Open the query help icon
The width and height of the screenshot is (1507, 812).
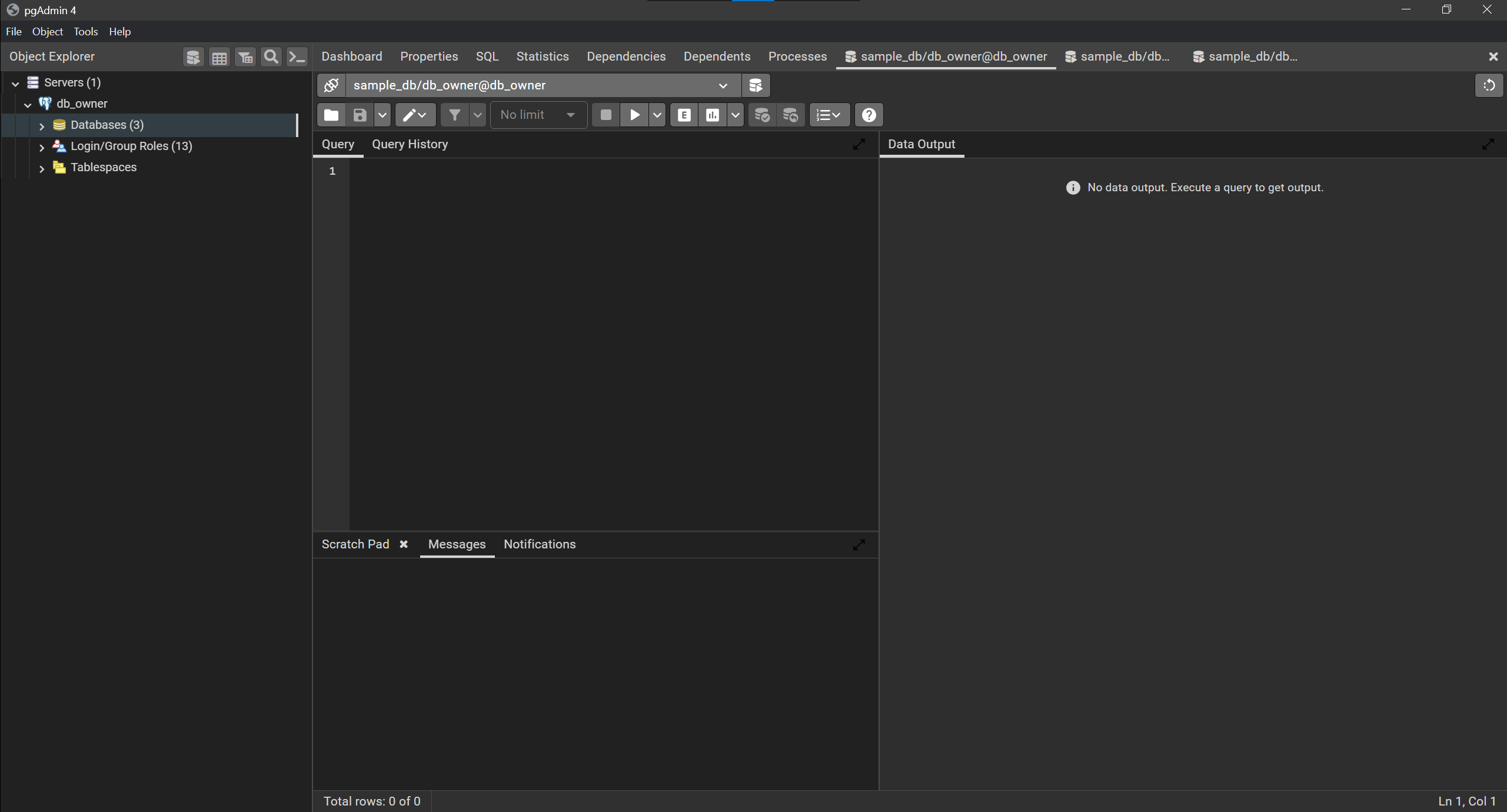869,115
